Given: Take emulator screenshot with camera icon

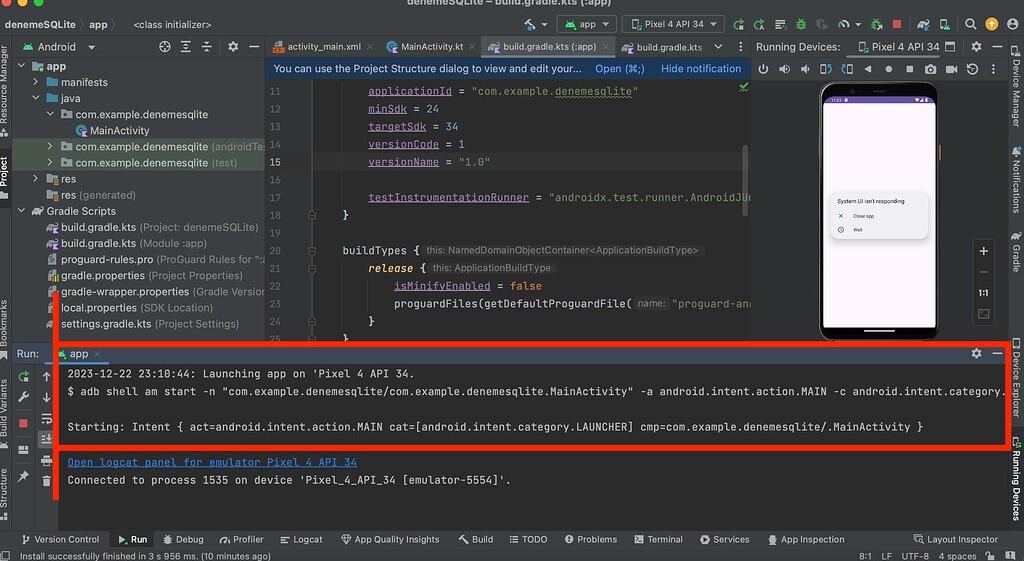Looking at the screenshot, I should pyautogui.click(x=931, y=69).
